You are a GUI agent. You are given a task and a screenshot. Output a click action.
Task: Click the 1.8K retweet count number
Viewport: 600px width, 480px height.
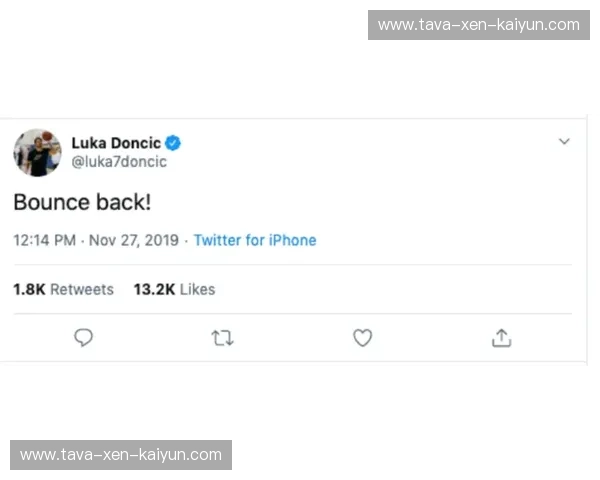tap(29, 289)
